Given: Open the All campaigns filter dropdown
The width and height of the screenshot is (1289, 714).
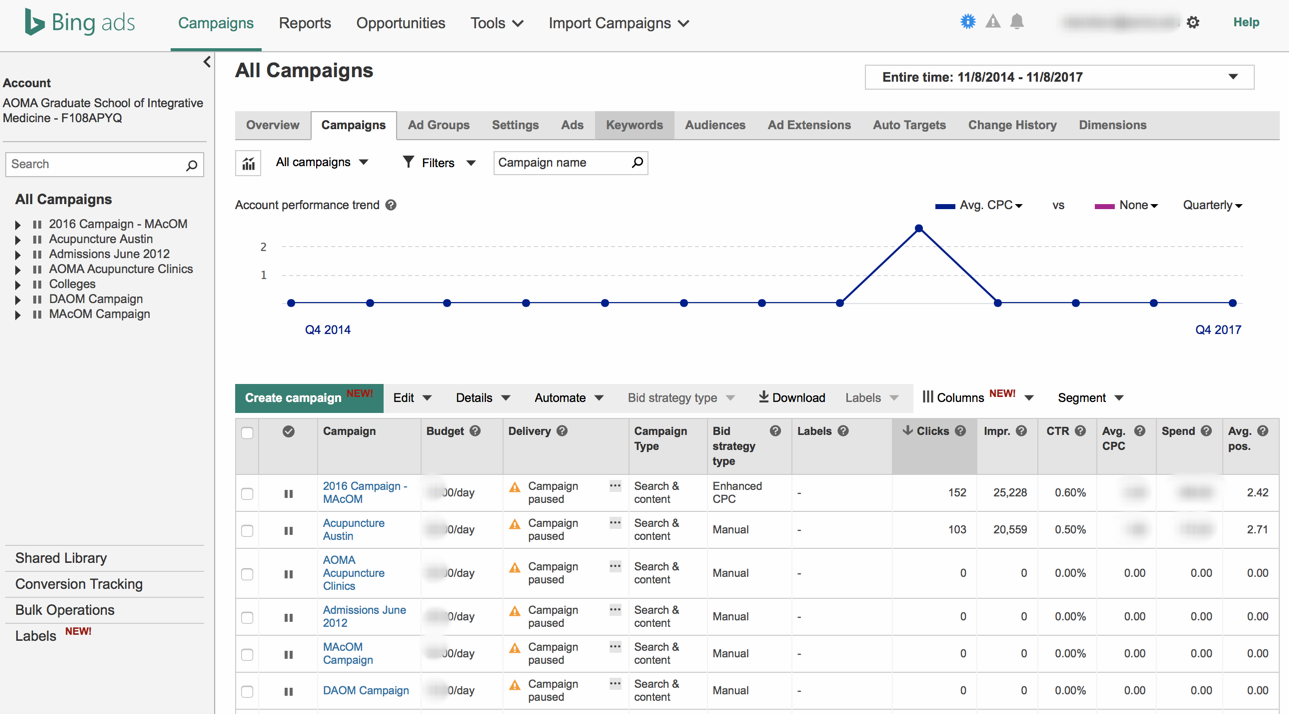Looking at the screenshot, I should (x=322, y=162).
